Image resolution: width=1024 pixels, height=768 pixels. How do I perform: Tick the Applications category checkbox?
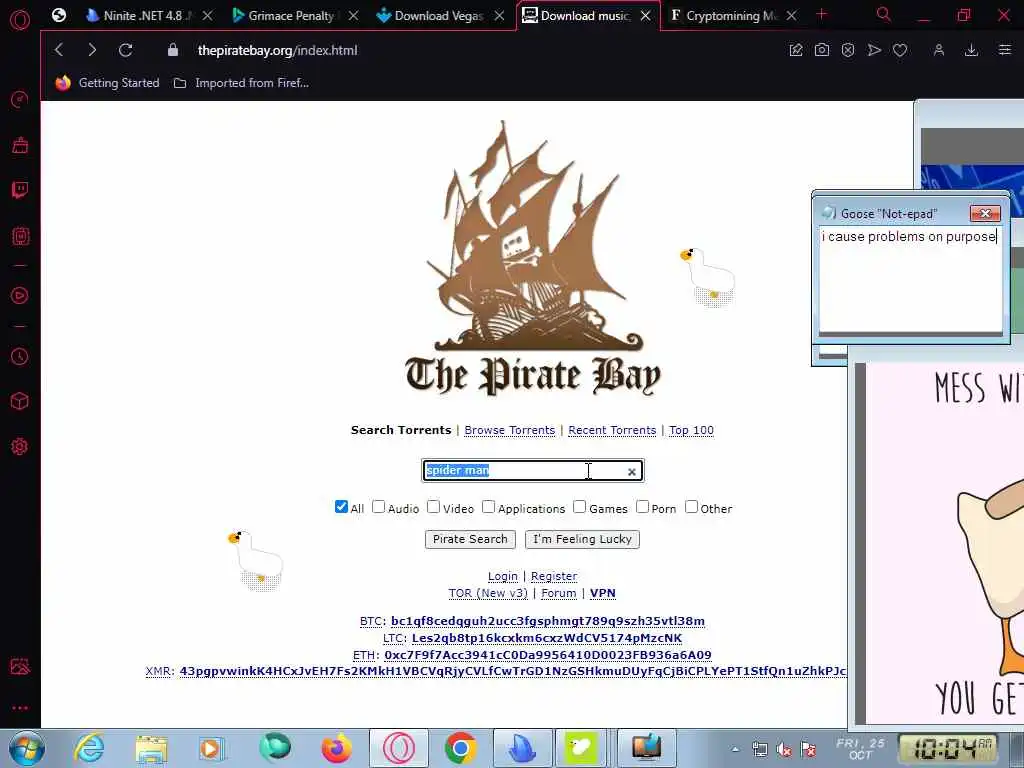pos(488,507)
